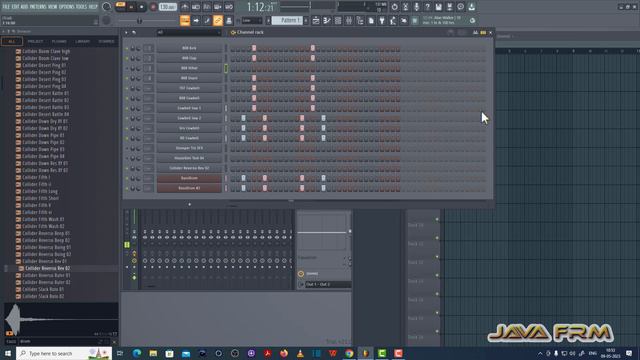Select the 808 Kick channel button
Screen dimensions: 640x360
(x=189, y=48)
